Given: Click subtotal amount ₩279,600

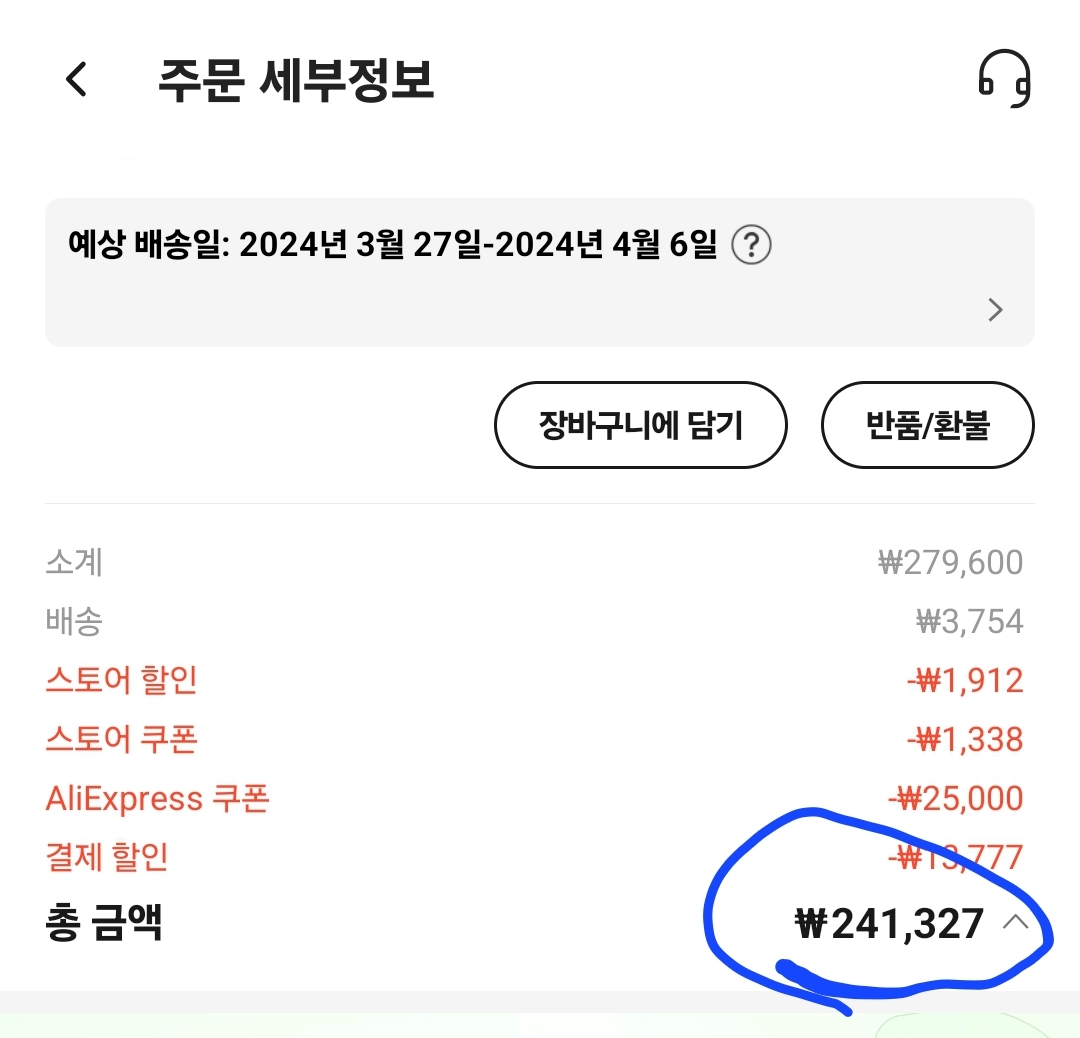Looking at the screenshot, I should click(950, 562).
